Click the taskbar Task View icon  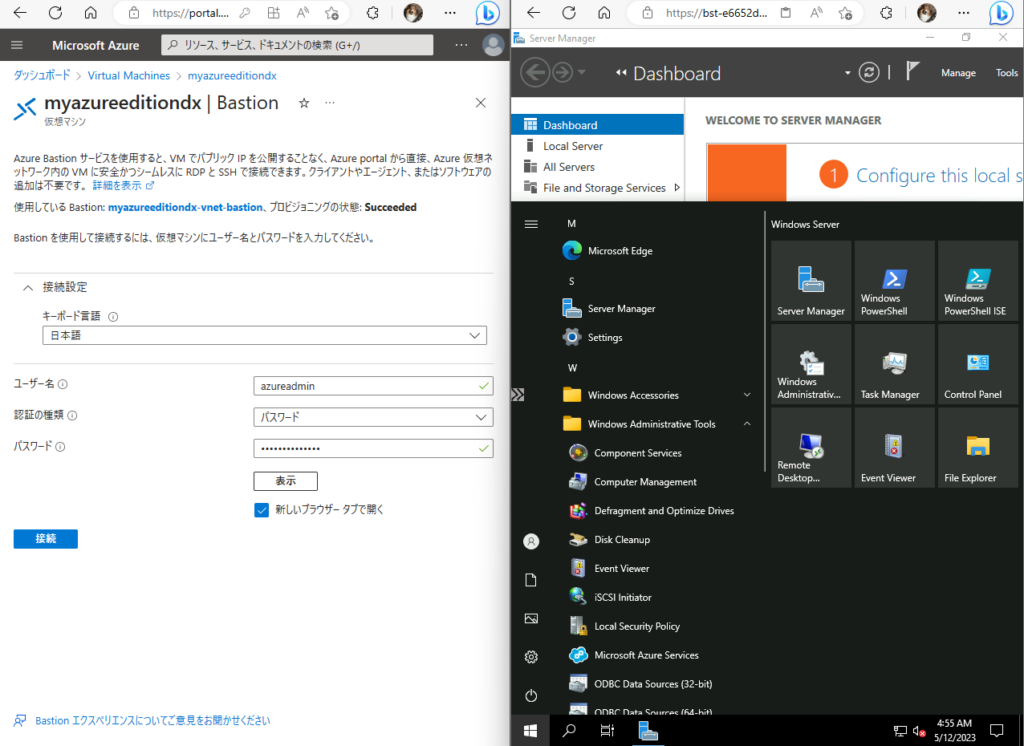coord(607,730)
